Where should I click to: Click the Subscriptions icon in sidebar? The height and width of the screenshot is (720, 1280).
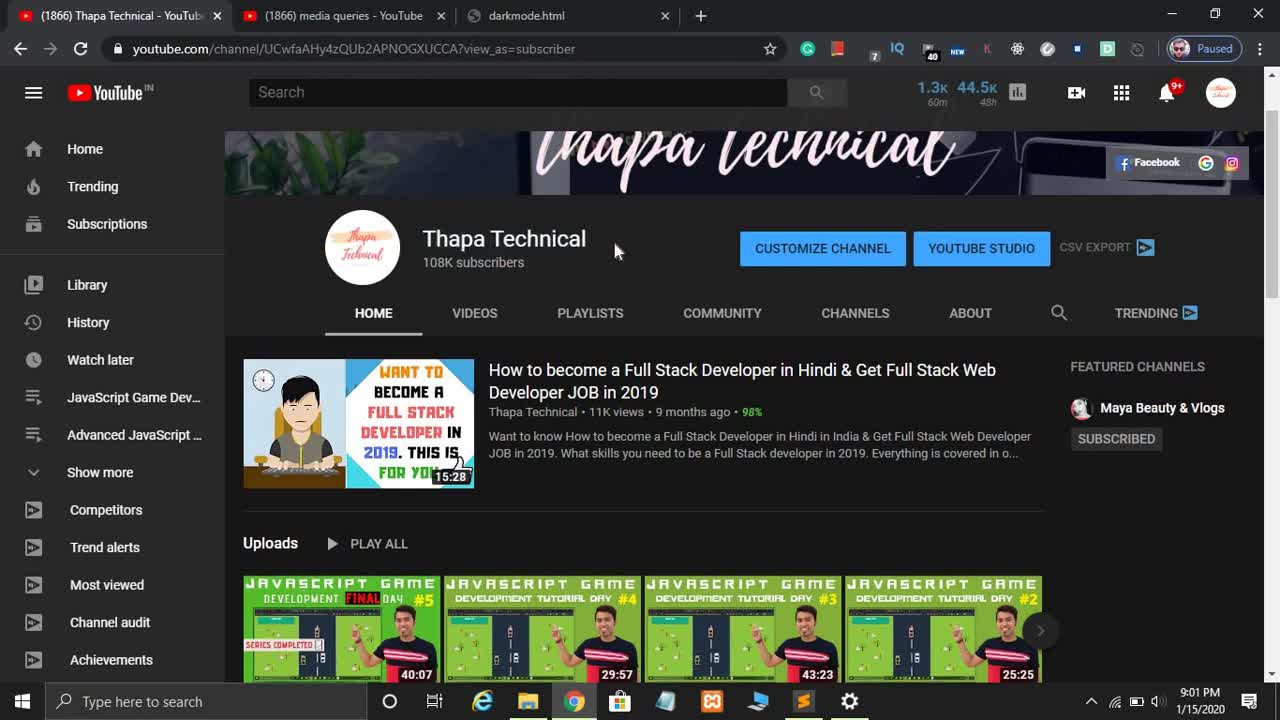[33, 224]
